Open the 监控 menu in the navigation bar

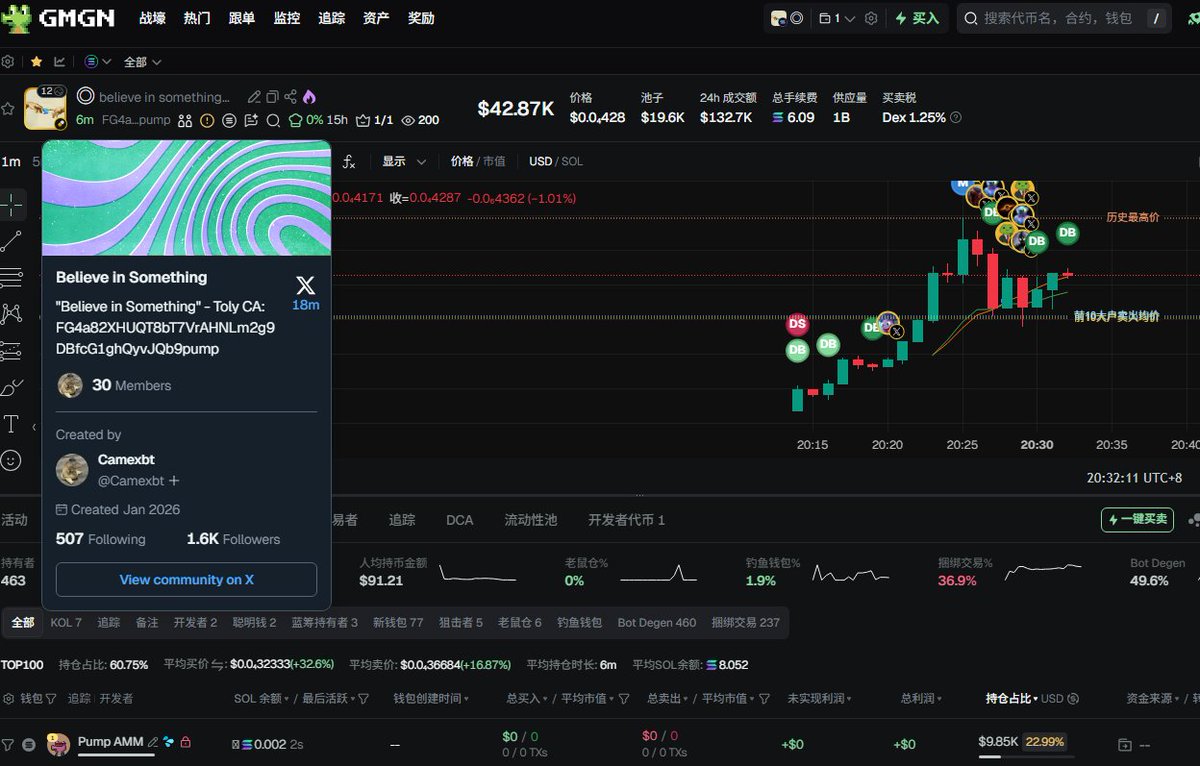click(x=287, y=18)
